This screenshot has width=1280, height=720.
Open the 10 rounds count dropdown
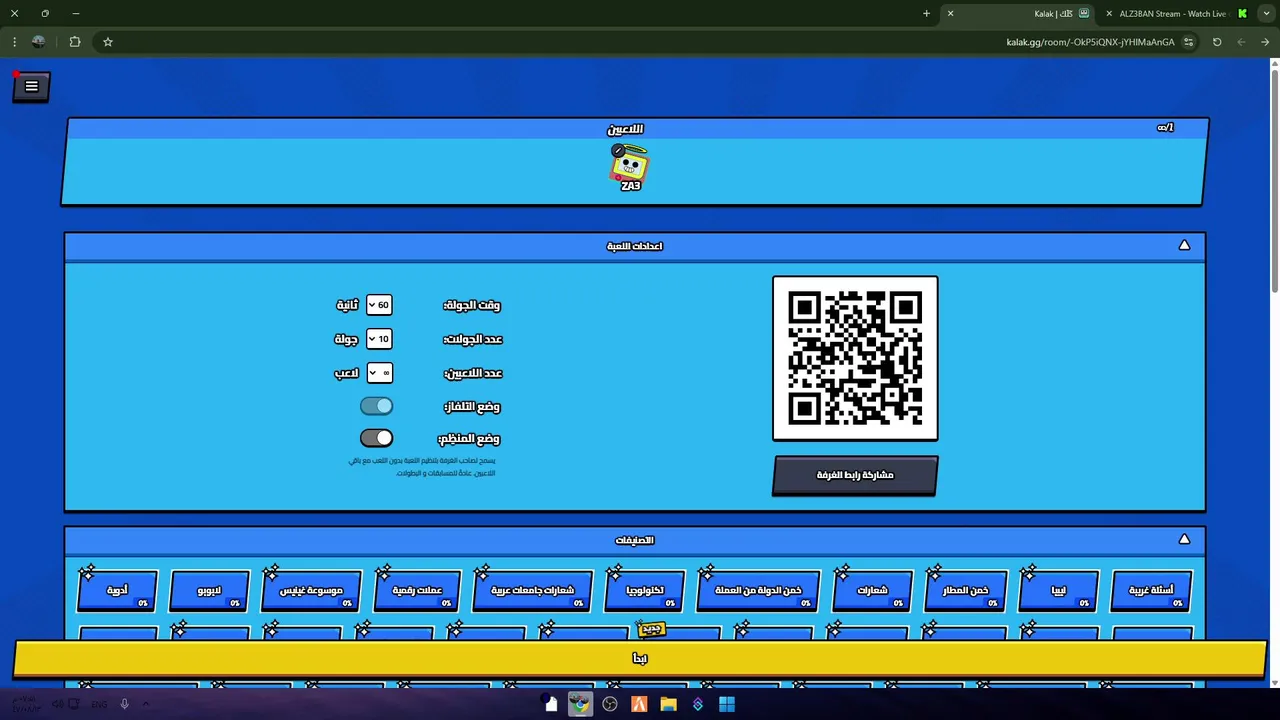point(379,339)
